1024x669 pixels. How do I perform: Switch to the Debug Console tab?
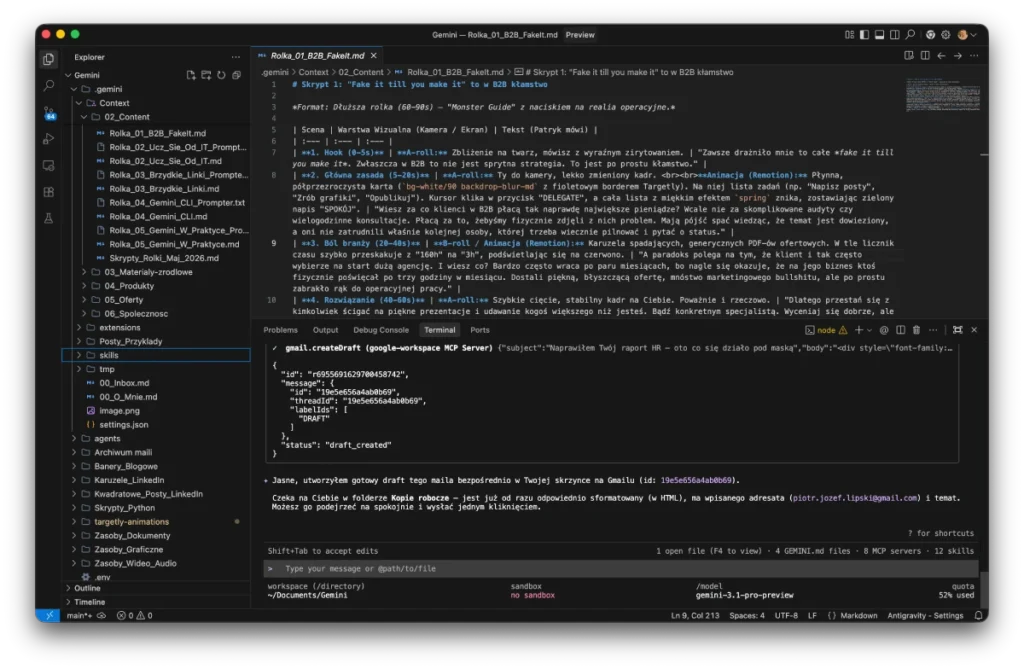coord(381,330)
